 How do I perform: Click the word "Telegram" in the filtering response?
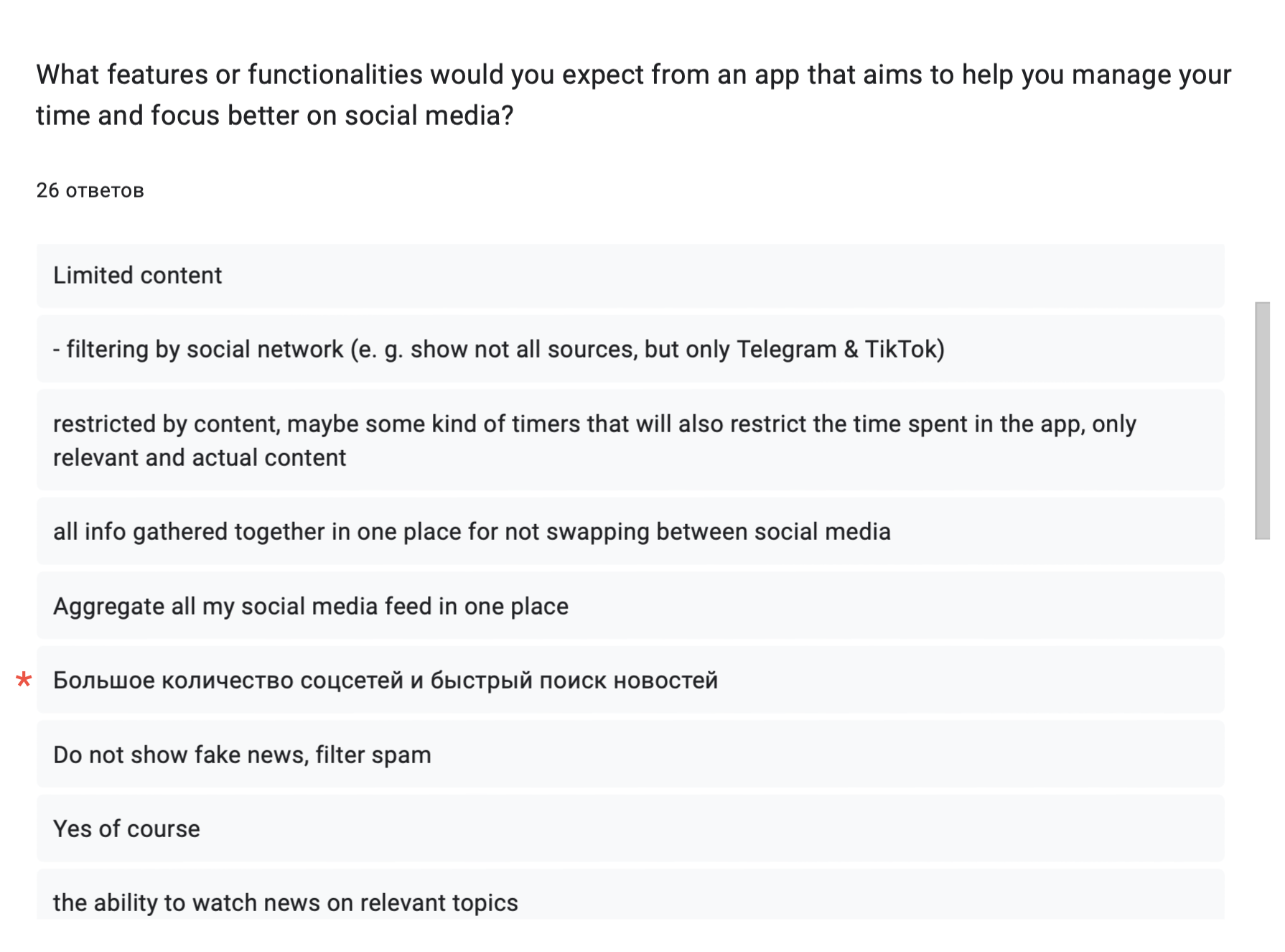786,350
